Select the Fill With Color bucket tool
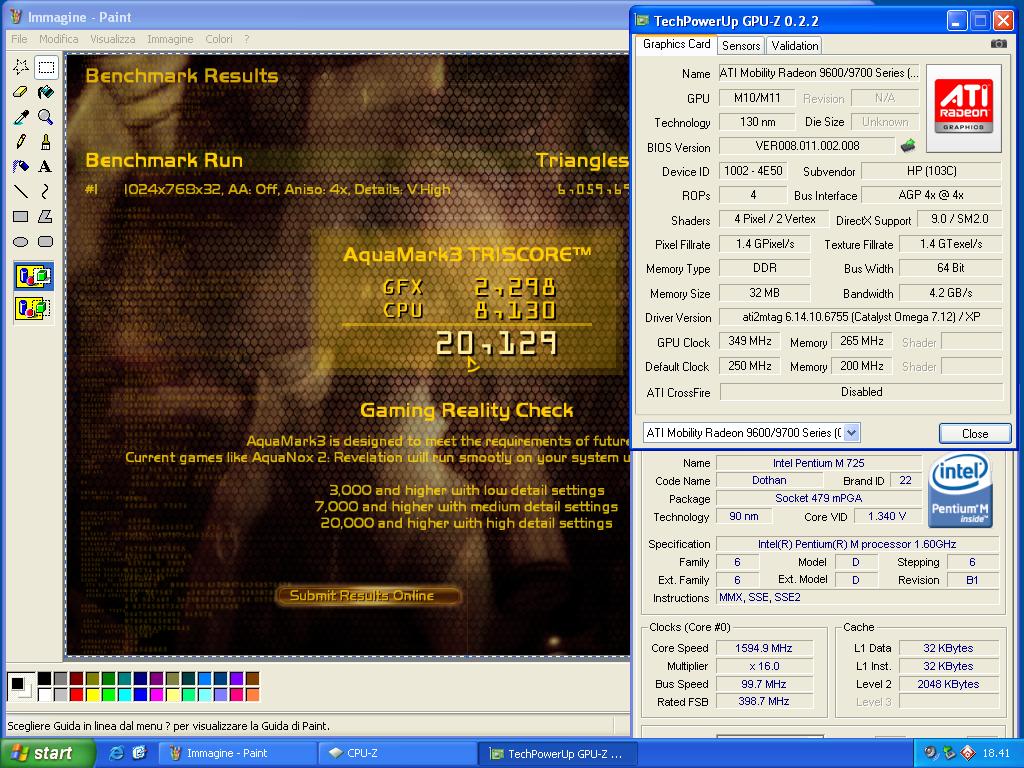The width and height of the screenshot is (1024, 768). coord(46,92)
